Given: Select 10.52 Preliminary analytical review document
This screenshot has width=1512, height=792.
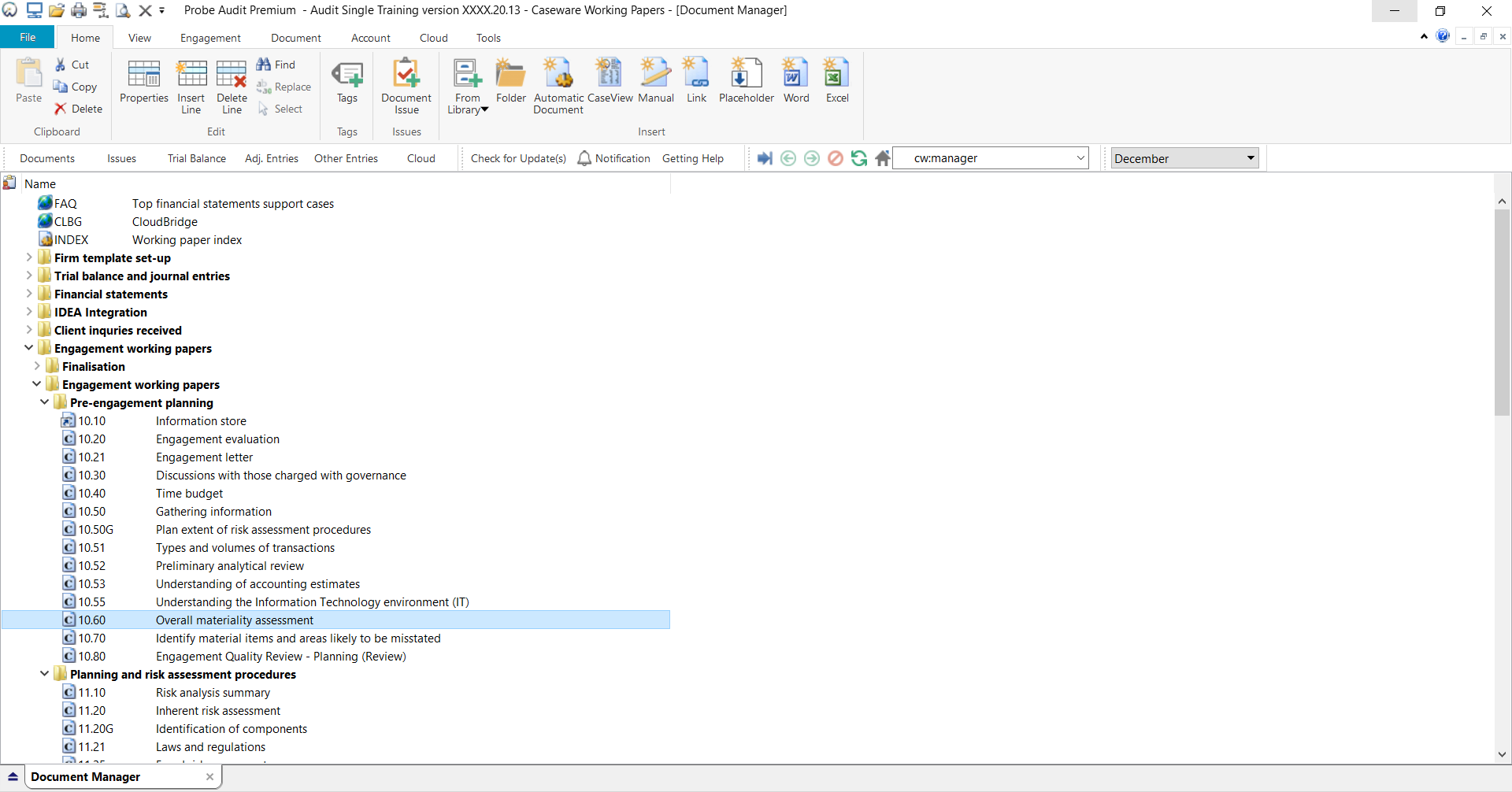Looking at the screenshot, I should pyautogui.click(x=229, y=566).
